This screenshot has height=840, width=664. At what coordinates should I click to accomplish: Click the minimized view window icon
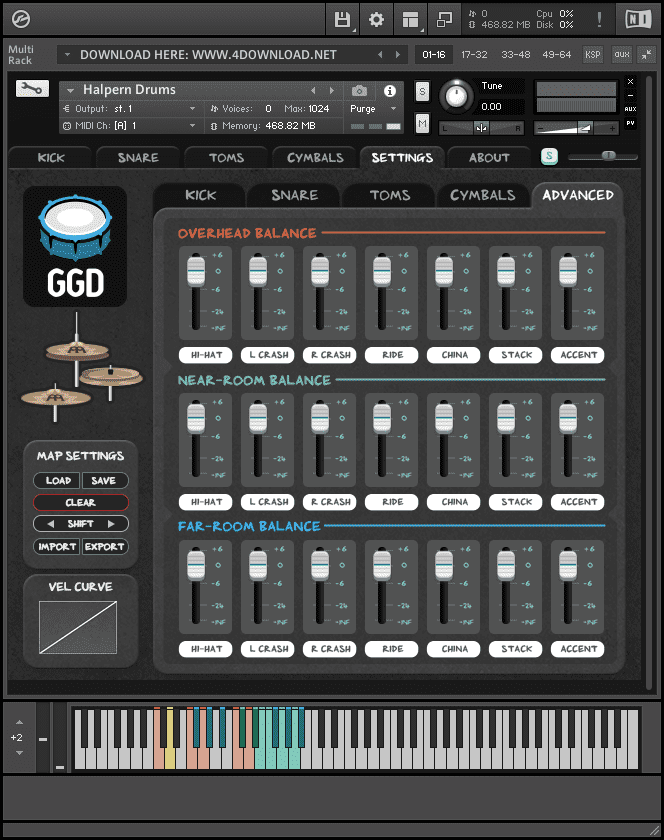444,20
